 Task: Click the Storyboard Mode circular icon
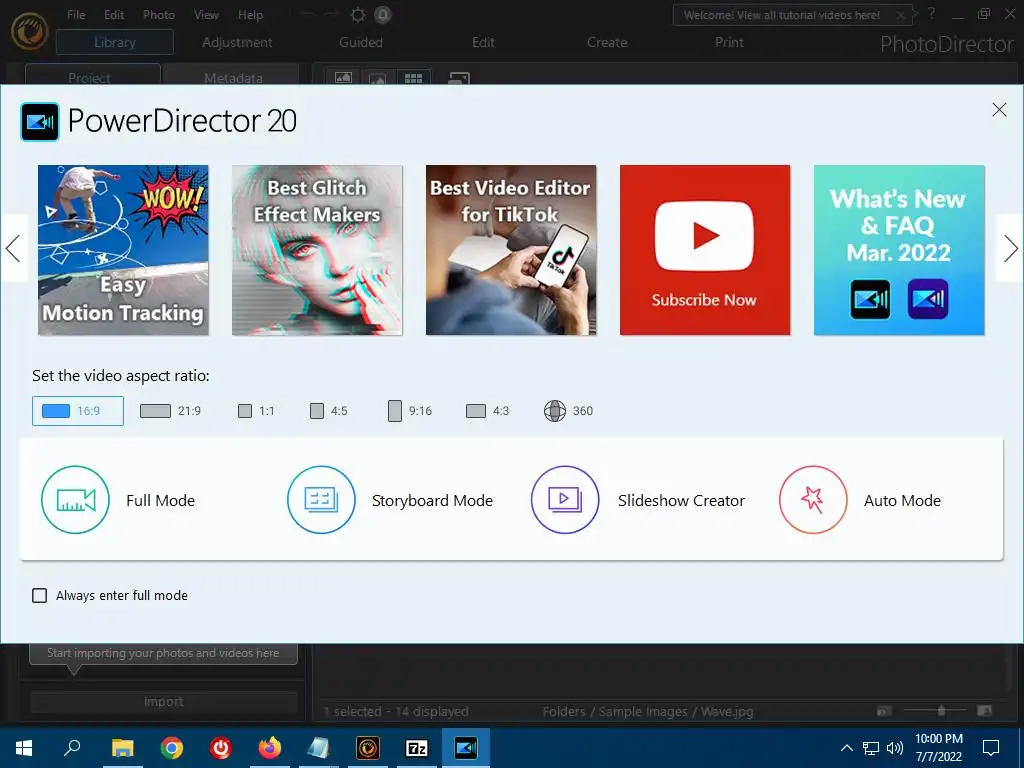[x=321, y=500]
